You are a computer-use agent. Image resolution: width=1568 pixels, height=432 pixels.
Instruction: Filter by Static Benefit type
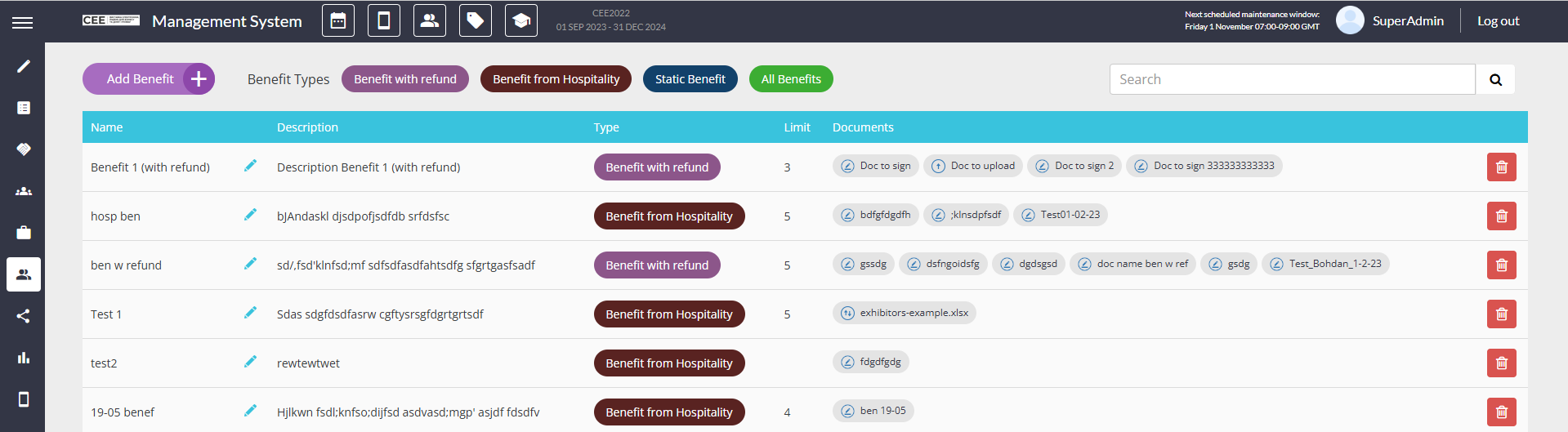690,79
